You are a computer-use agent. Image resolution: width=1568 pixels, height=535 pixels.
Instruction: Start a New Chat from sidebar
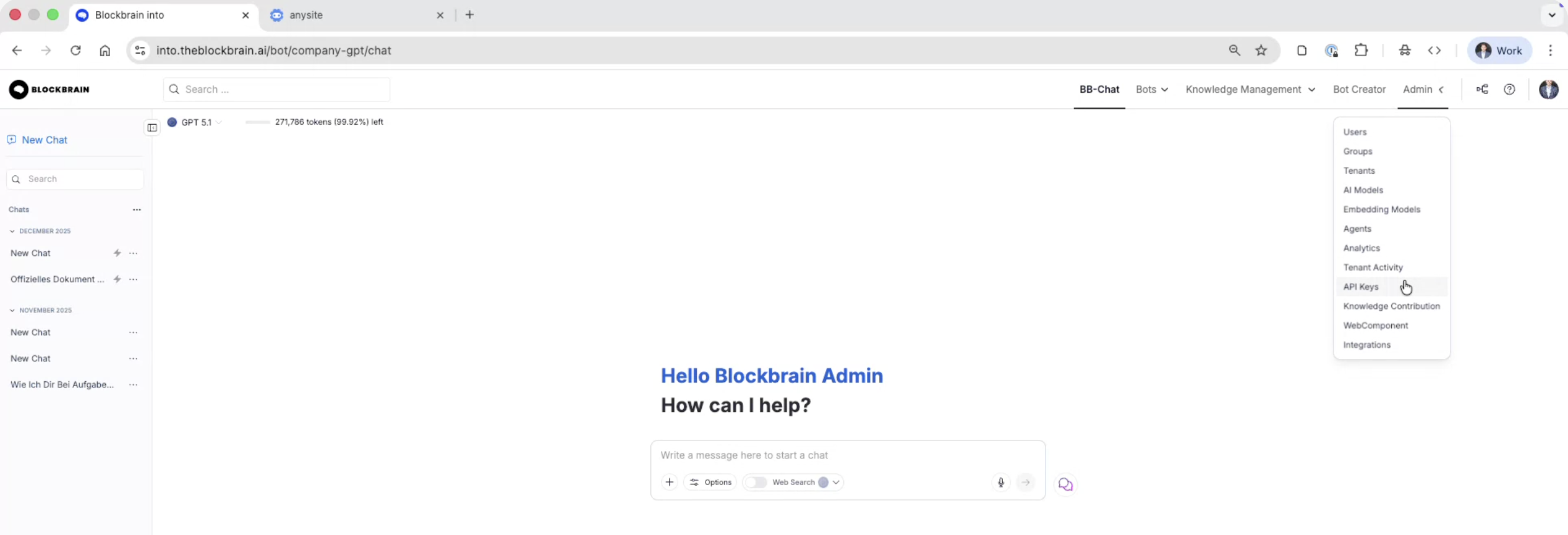pos(44,140)
